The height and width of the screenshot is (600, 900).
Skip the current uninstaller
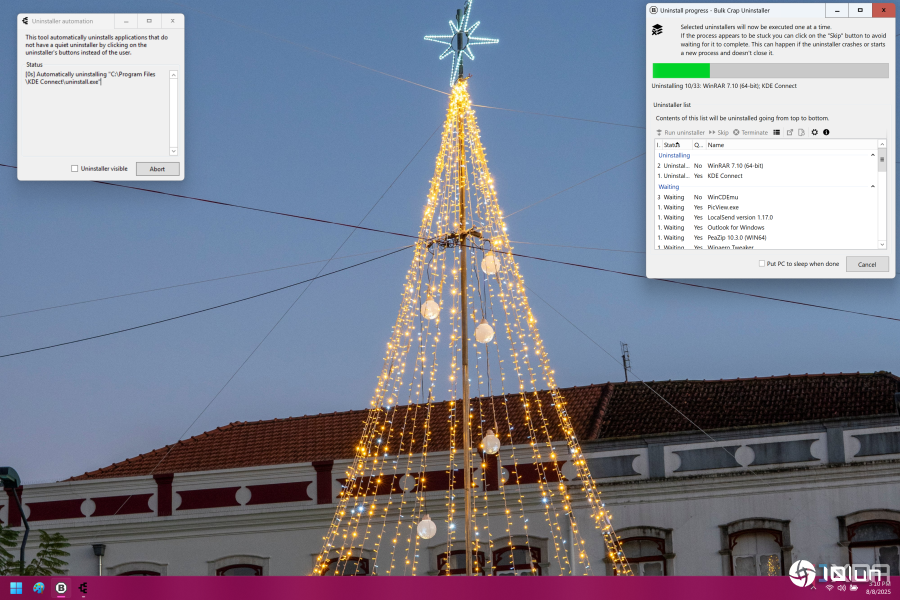718,132
